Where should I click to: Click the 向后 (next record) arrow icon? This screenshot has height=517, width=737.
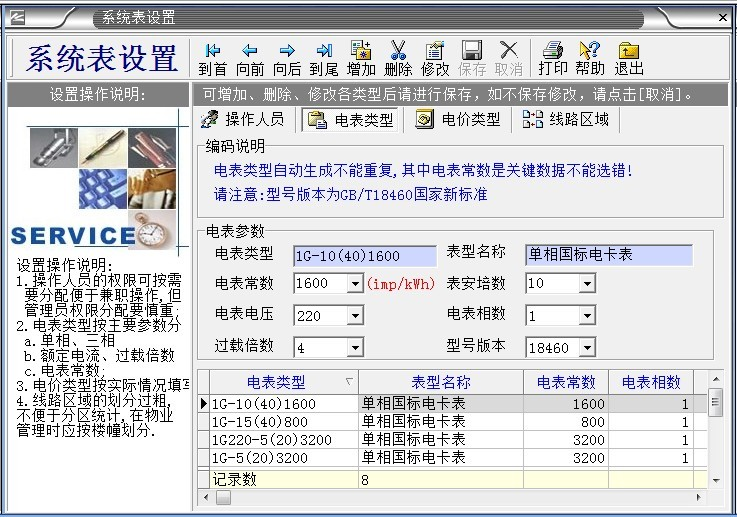(x=287, y=51)
